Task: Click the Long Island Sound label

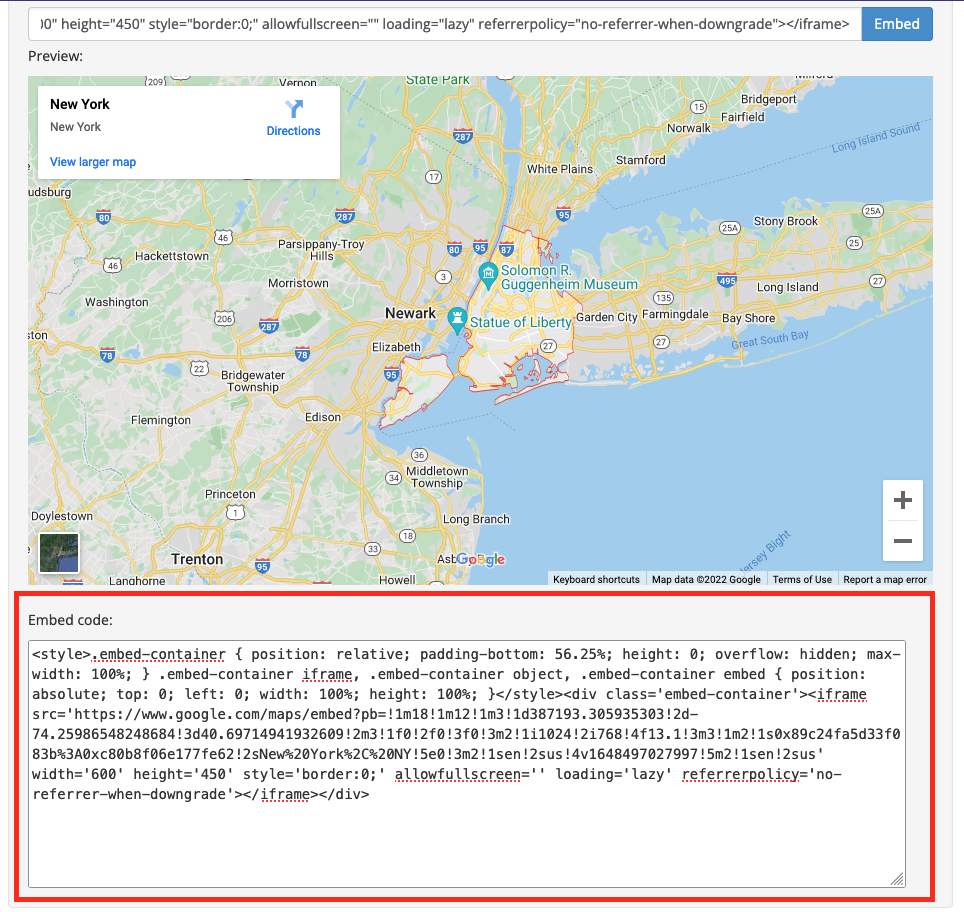Action: [875, 137]
